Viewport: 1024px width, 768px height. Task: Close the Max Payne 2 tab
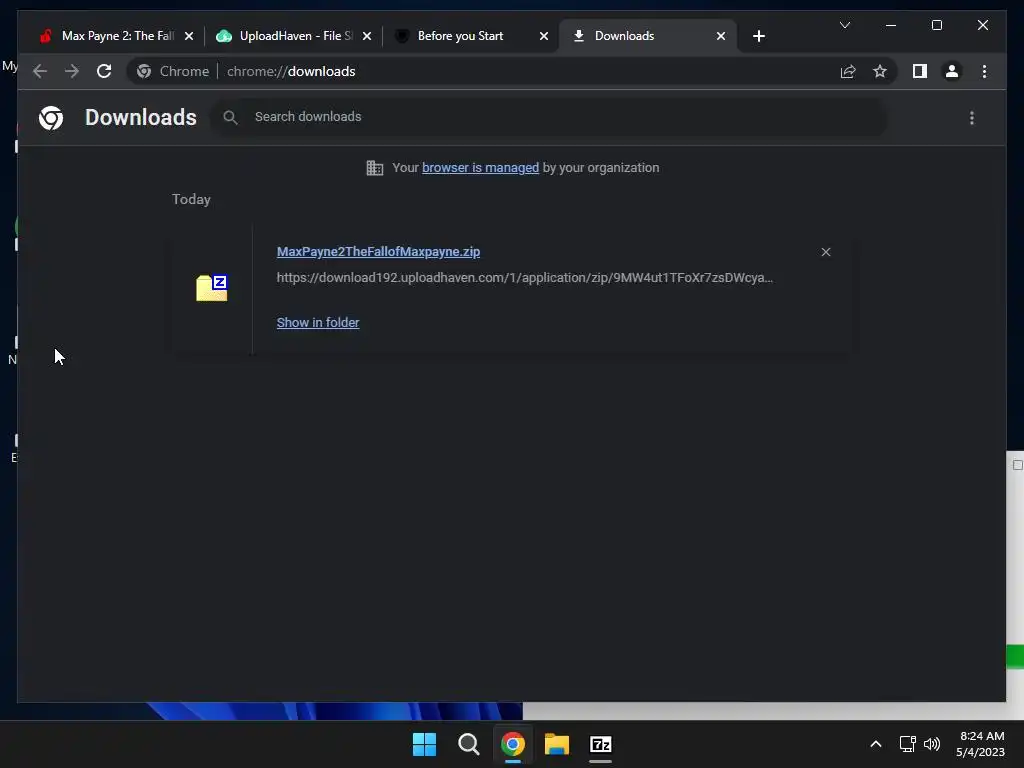click(189, 36)
